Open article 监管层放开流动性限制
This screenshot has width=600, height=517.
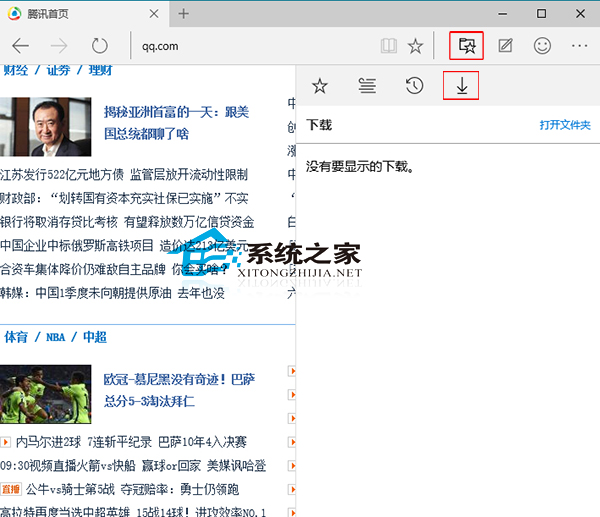pos(189,175)
